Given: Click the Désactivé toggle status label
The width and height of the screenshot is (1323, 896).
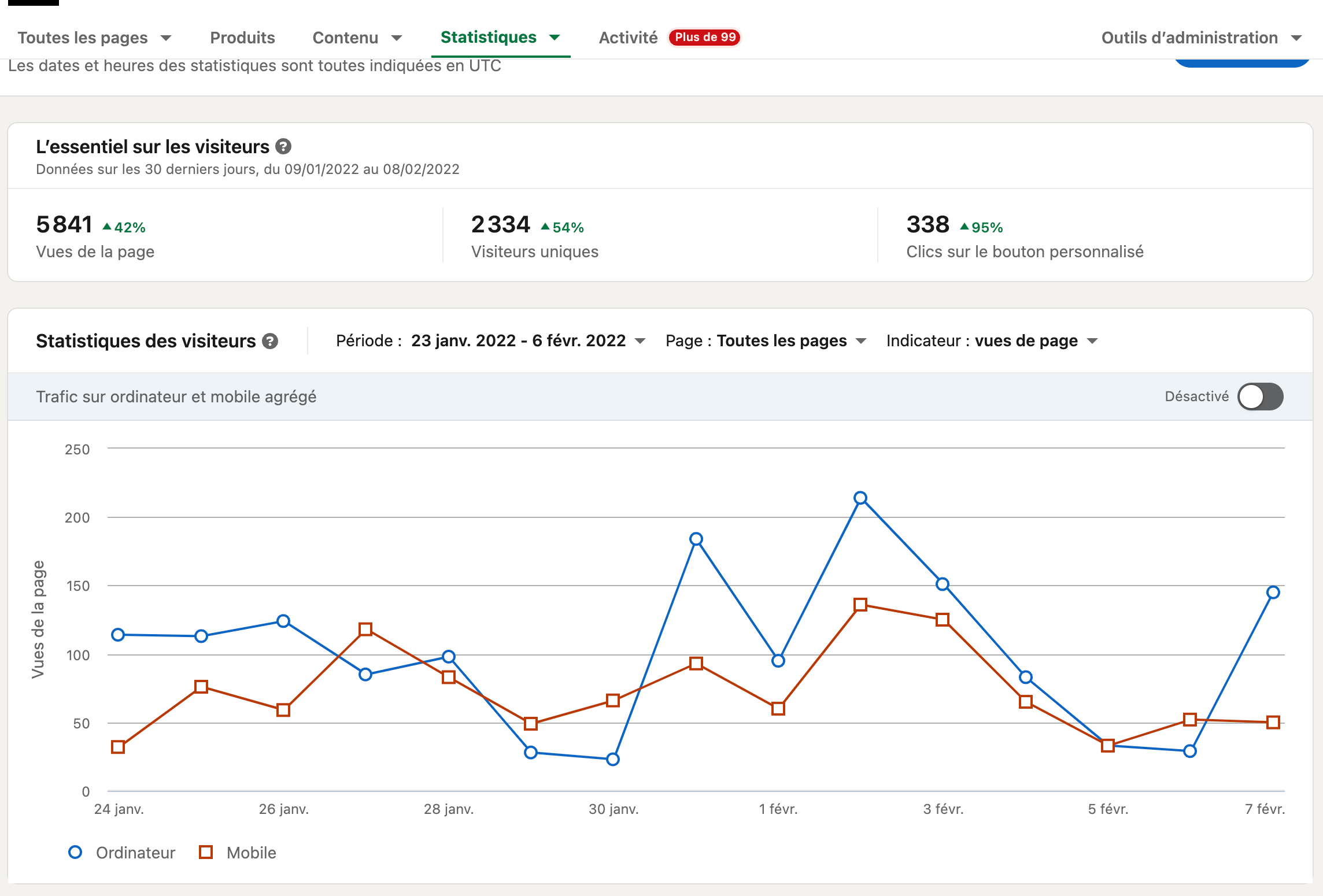Looking at the screenshot, I should click(x=1196, y=397).
